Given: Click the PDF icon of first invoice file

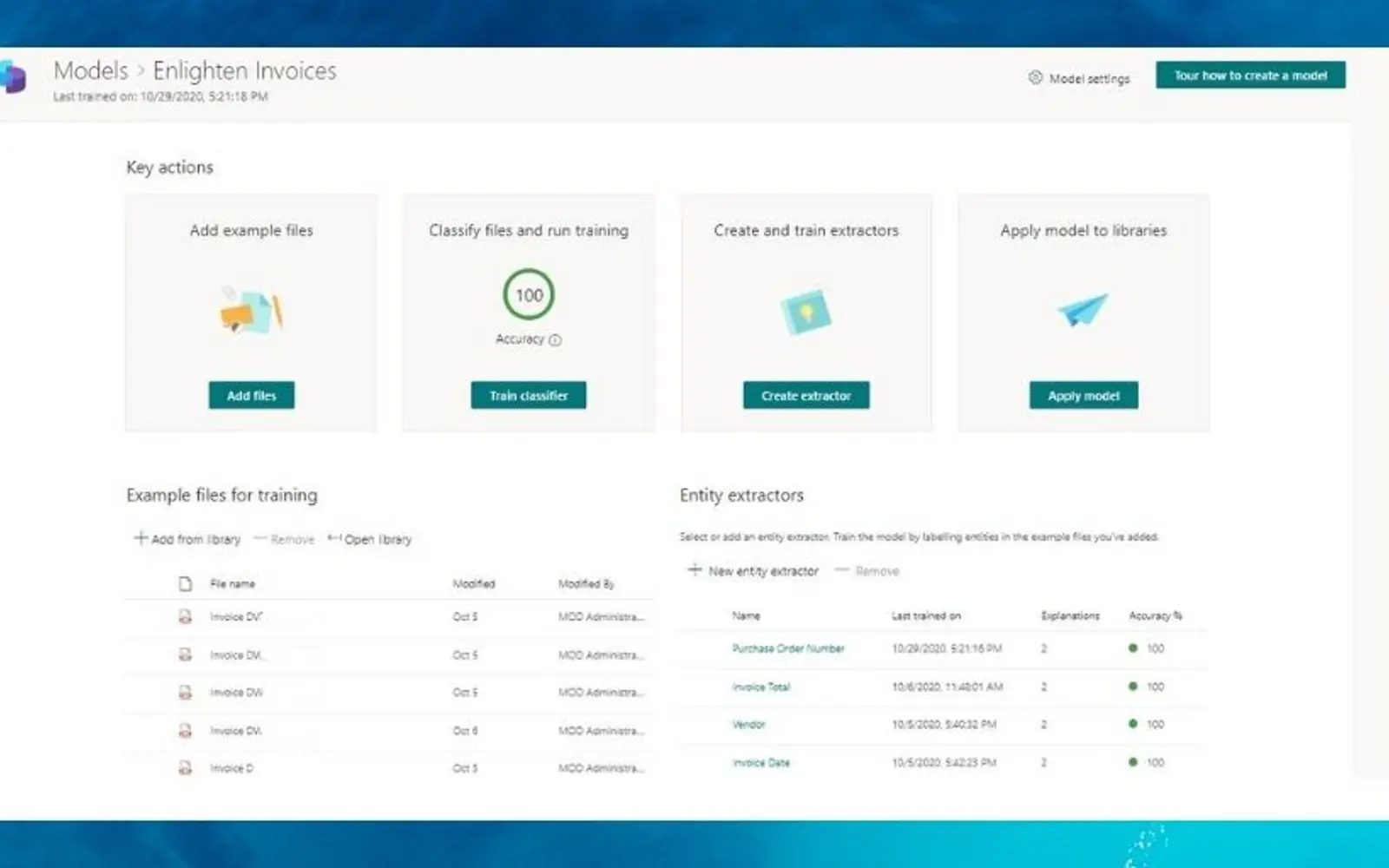Looking at the screenshot, I should [185, 616].
